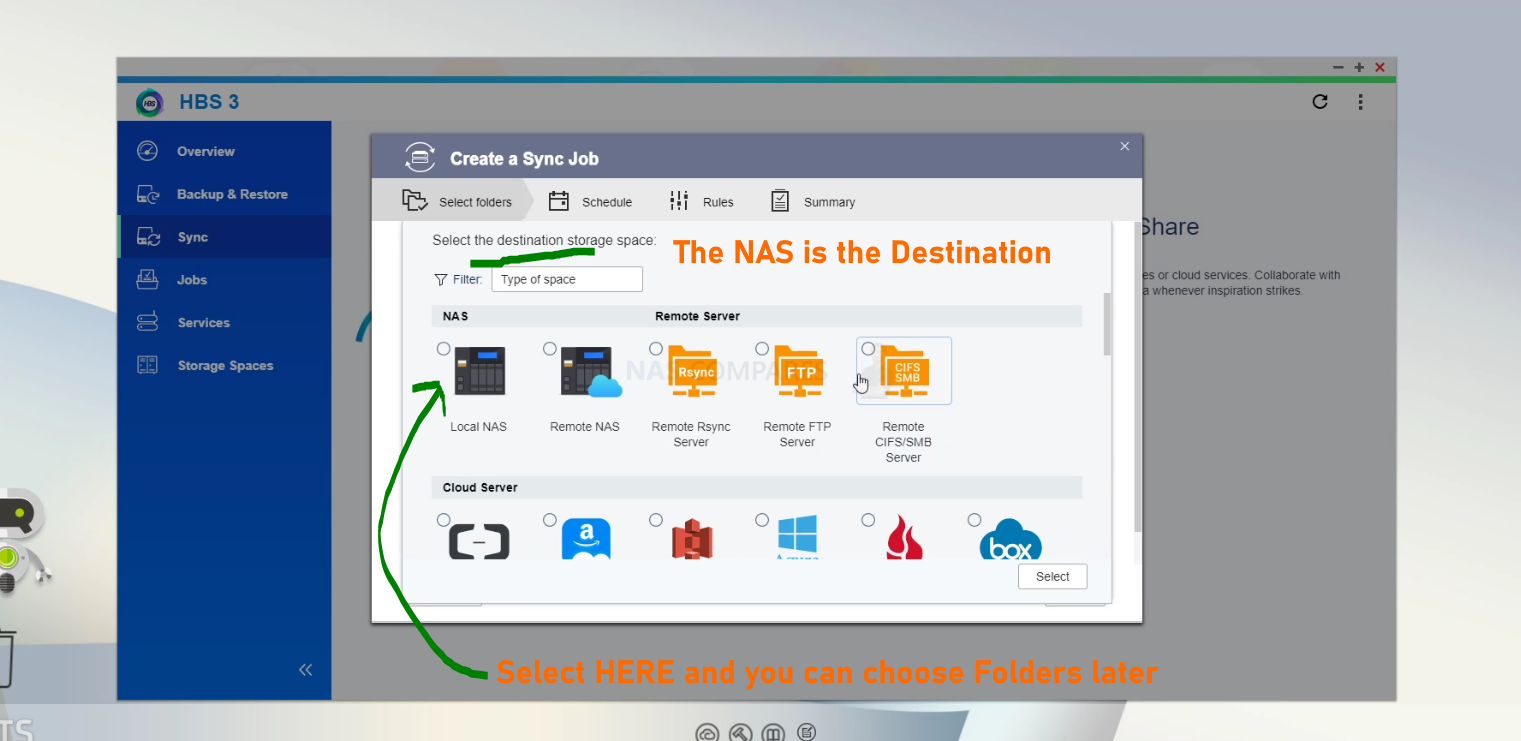Click the Box cloud logo
The height and width of the screenshot is (741, 1521).
click(1010, 539)
